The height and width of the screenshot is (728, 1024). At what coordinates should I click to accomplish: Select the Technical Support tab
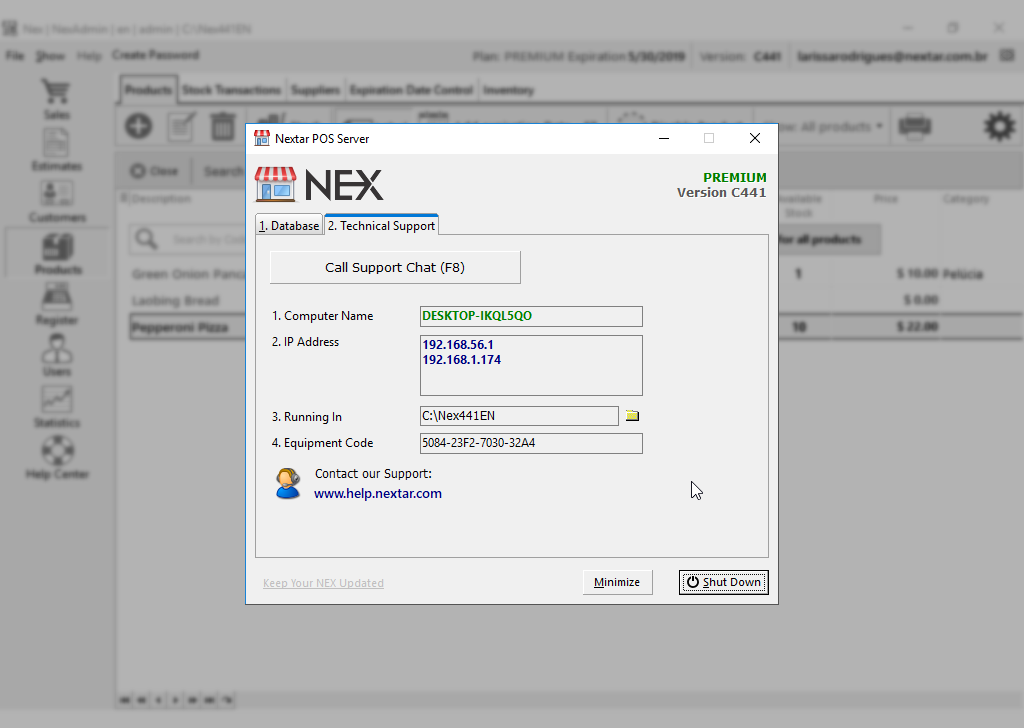tap(381, 225)
